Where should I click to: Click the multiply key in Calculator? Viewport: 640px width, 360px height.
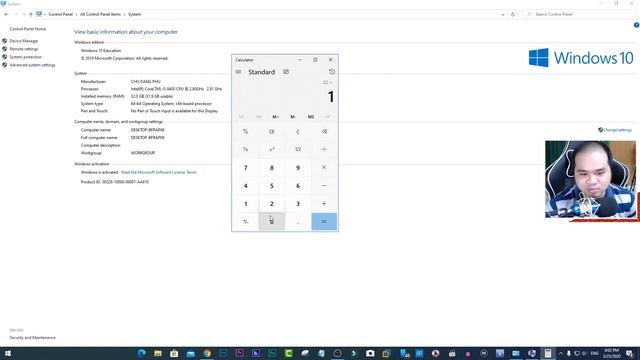point(324,167)
